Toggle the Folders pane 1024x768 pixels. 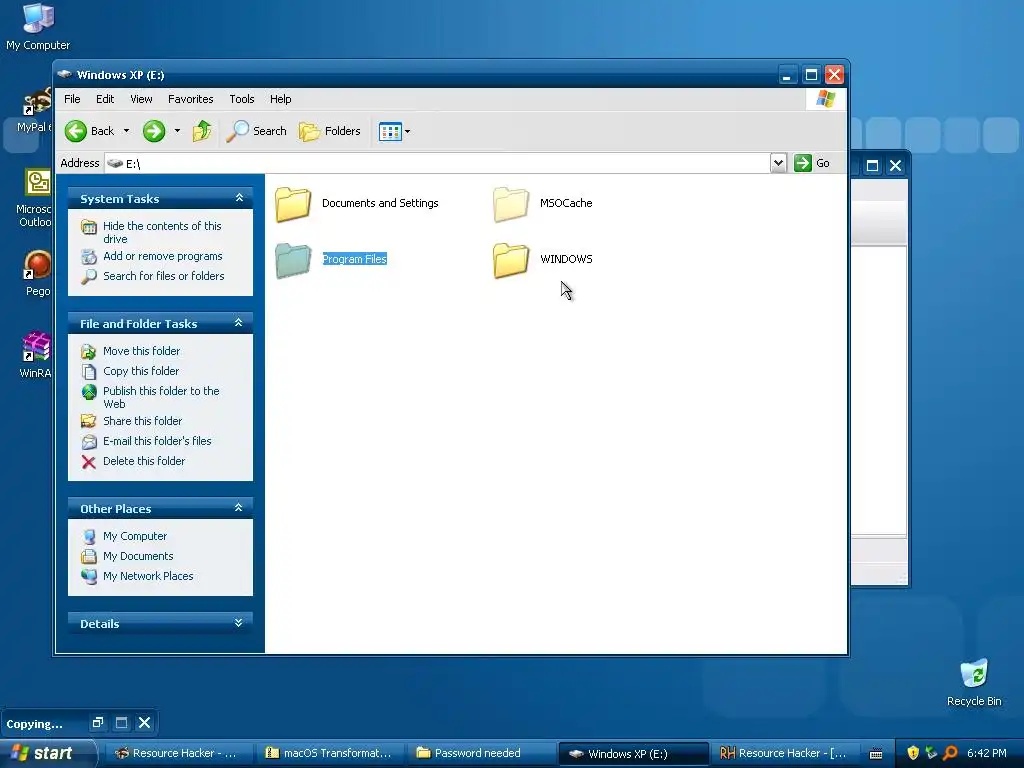pyautogui.click(x=330, y=131)
